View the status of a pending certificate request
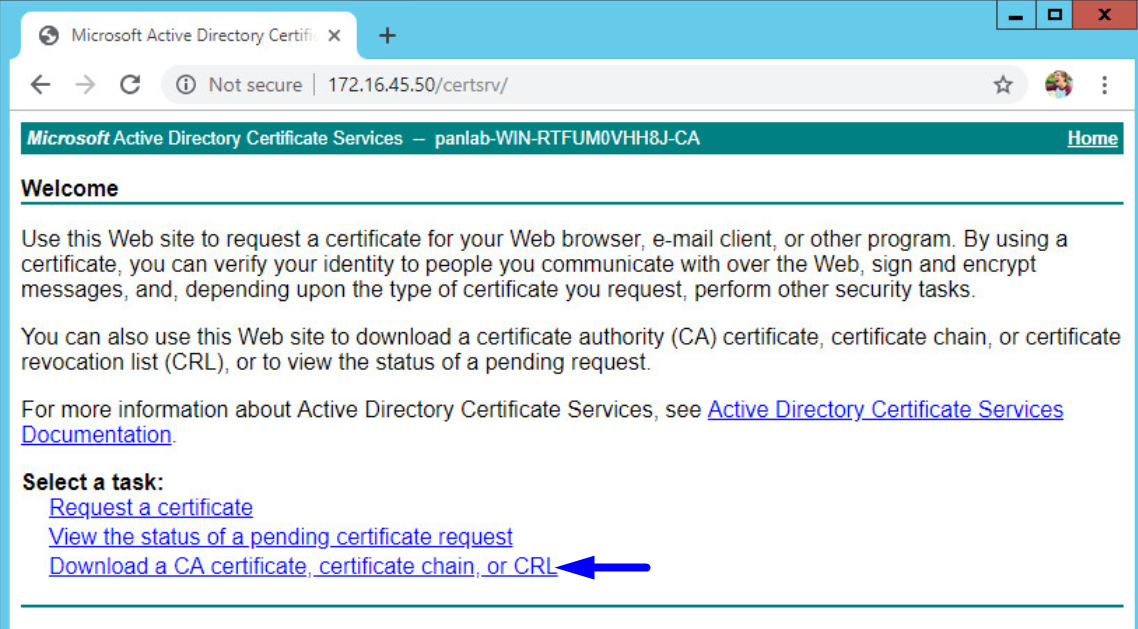The image size is (1138, 629). coord(281,537)
